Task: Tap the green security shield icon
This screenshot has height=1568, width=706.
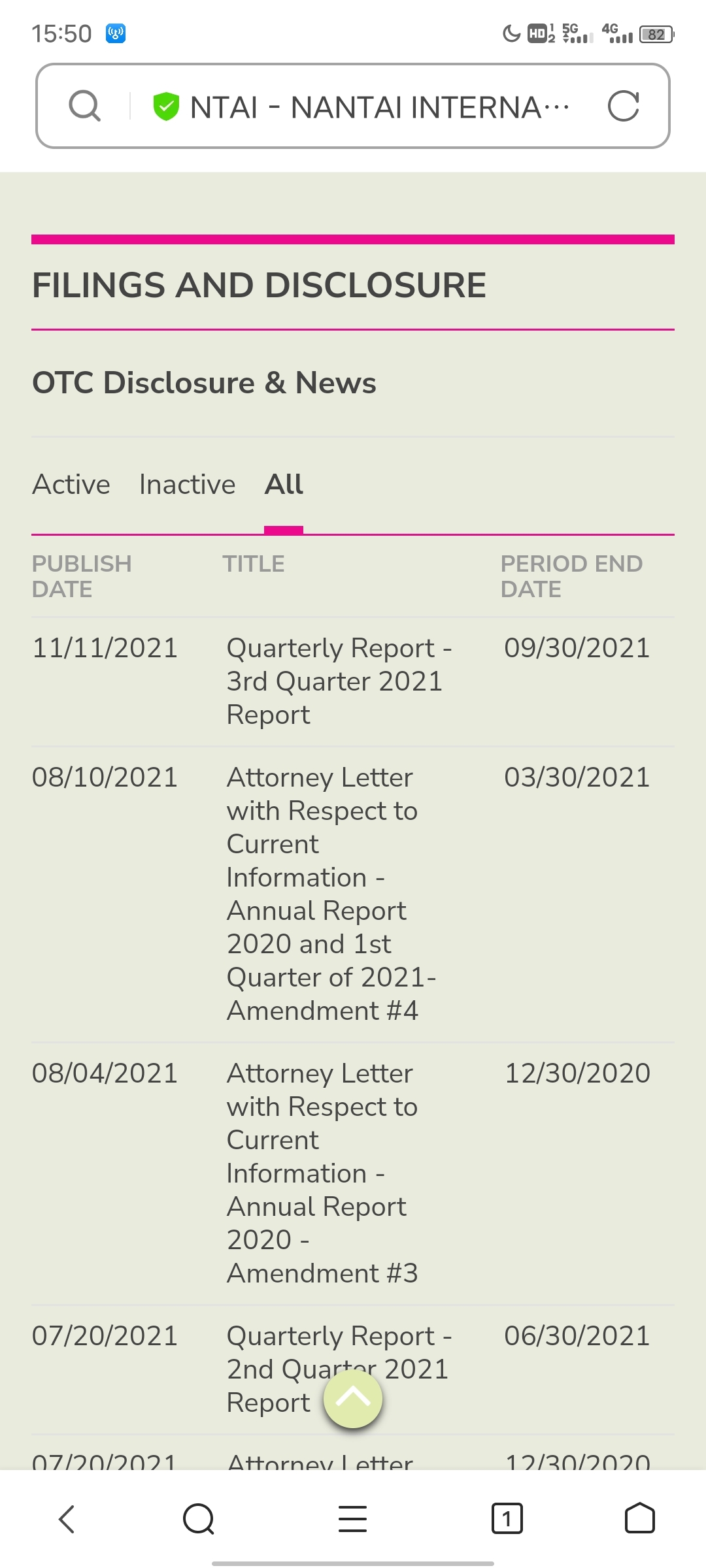Action: (166, 106)
